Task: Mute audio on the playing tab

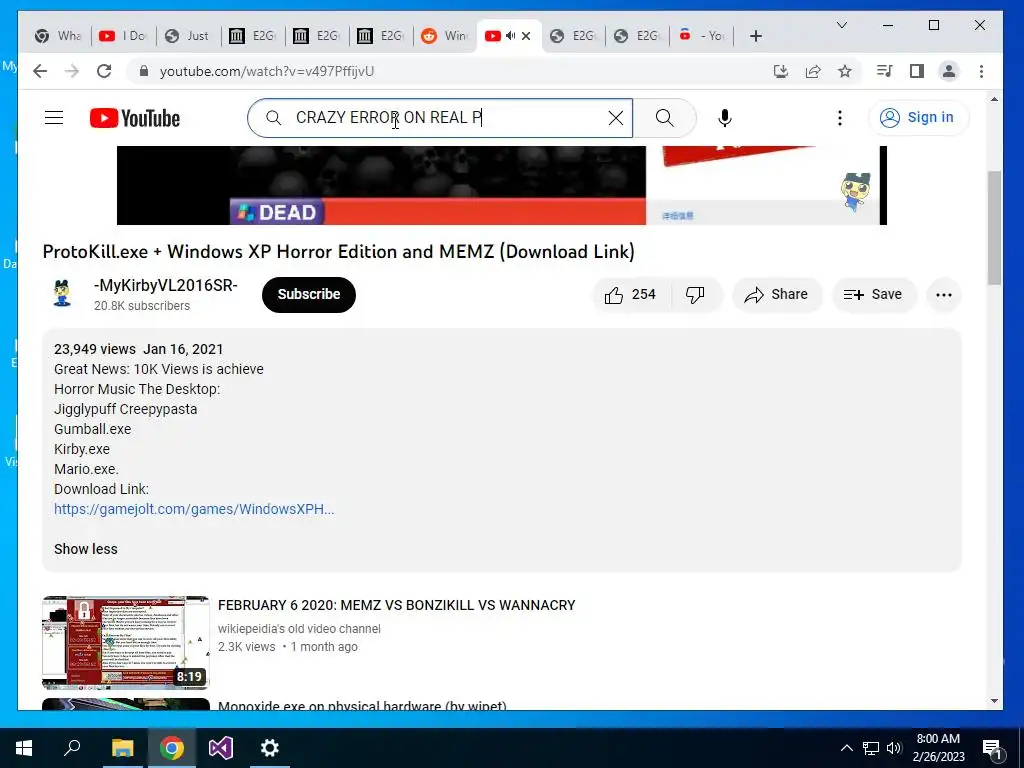Action: click(511, 36)
